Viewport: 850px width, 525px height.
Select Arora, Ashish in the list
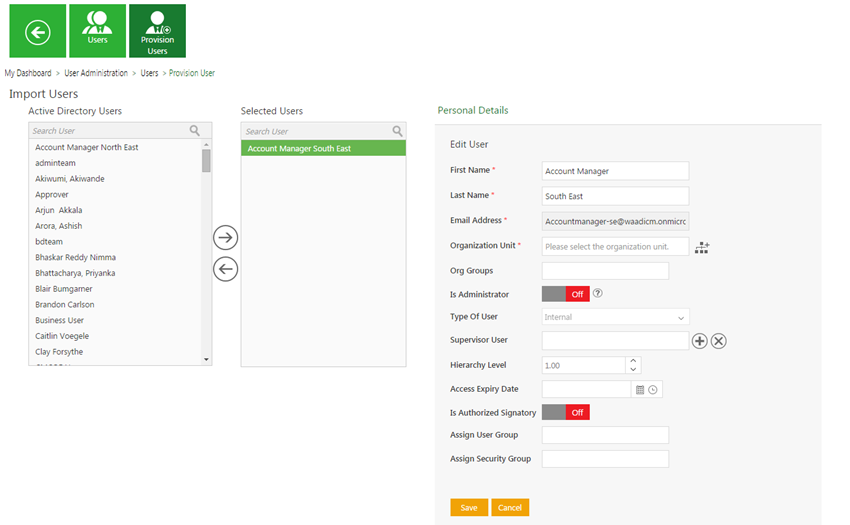point(59,226)
